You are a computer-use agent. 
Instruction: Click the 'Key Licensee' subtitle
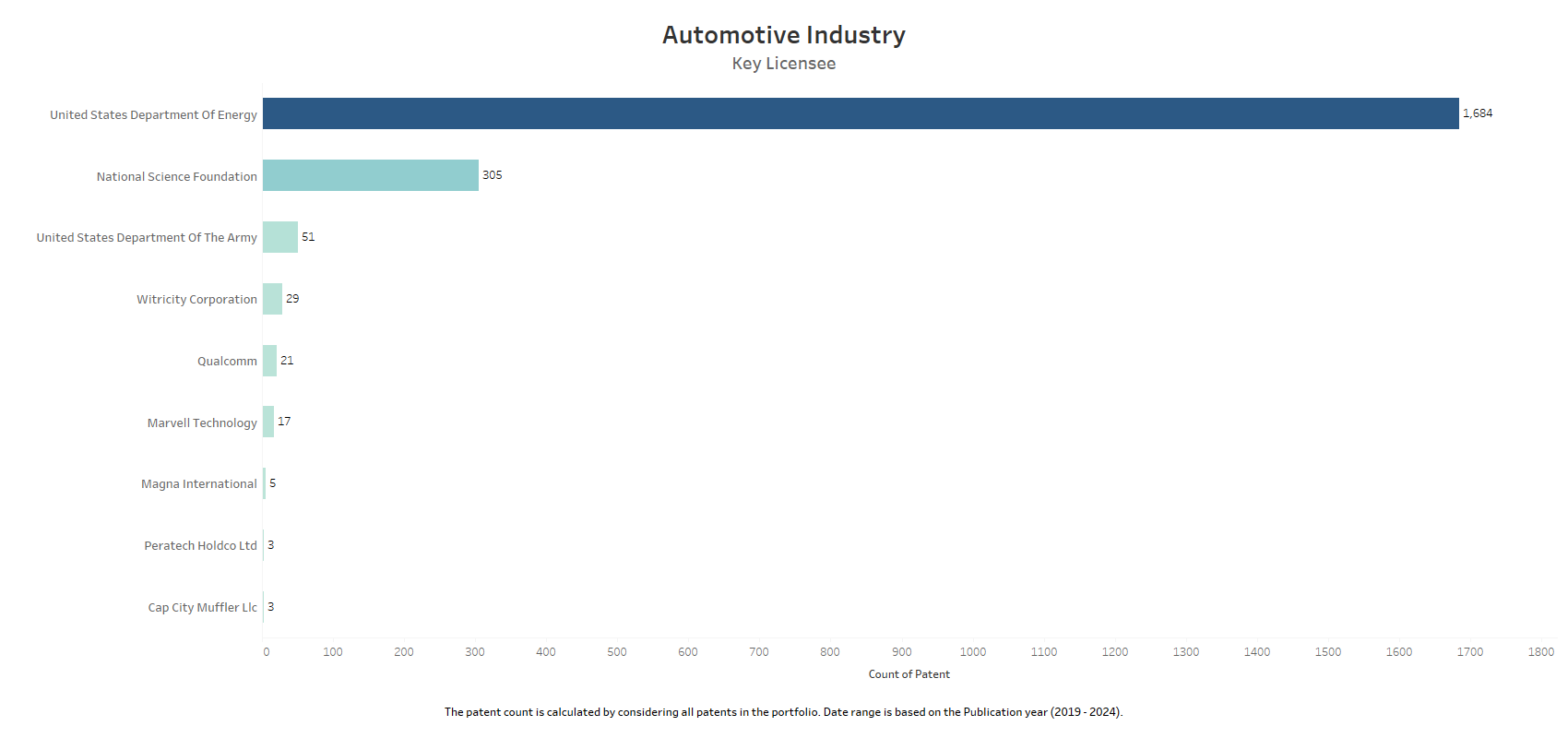coord(783,64)
